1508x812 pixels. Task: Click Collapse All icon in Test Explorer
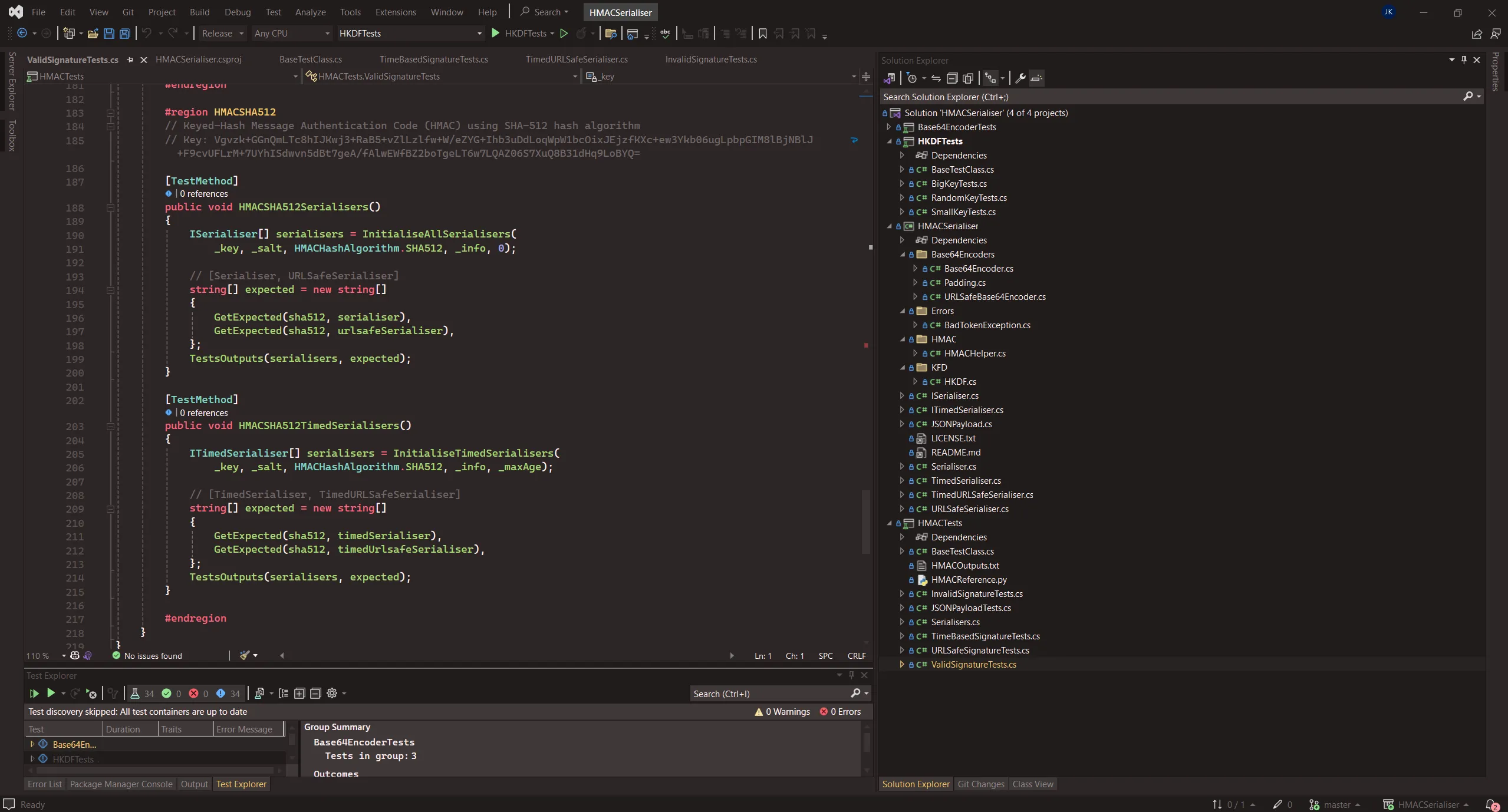click(315, 694)
